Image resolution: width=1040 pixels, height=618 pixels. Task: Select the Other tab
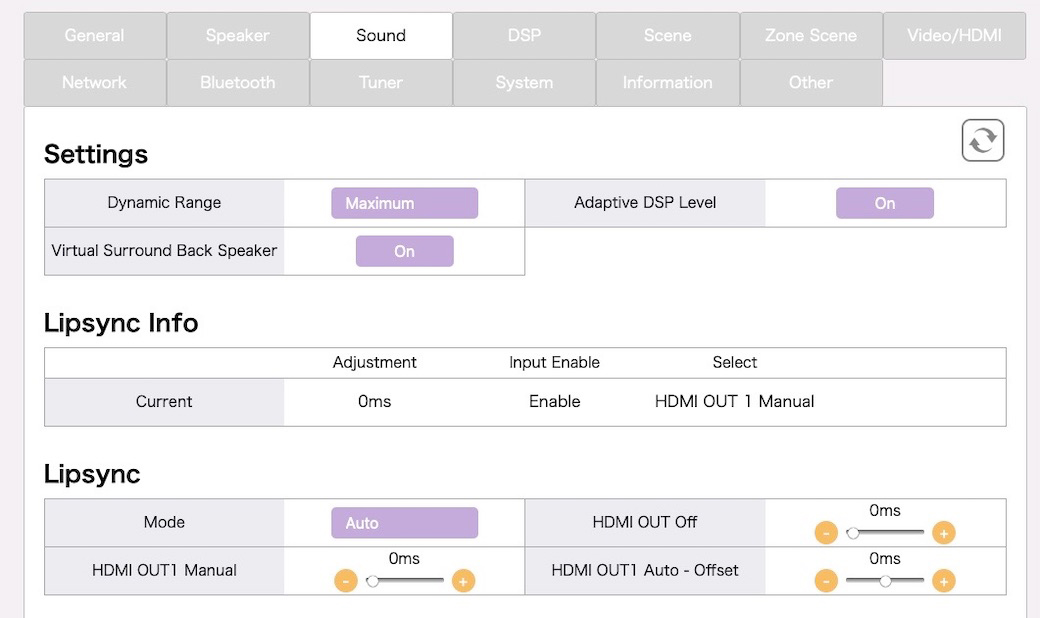[x=811, y=82]
